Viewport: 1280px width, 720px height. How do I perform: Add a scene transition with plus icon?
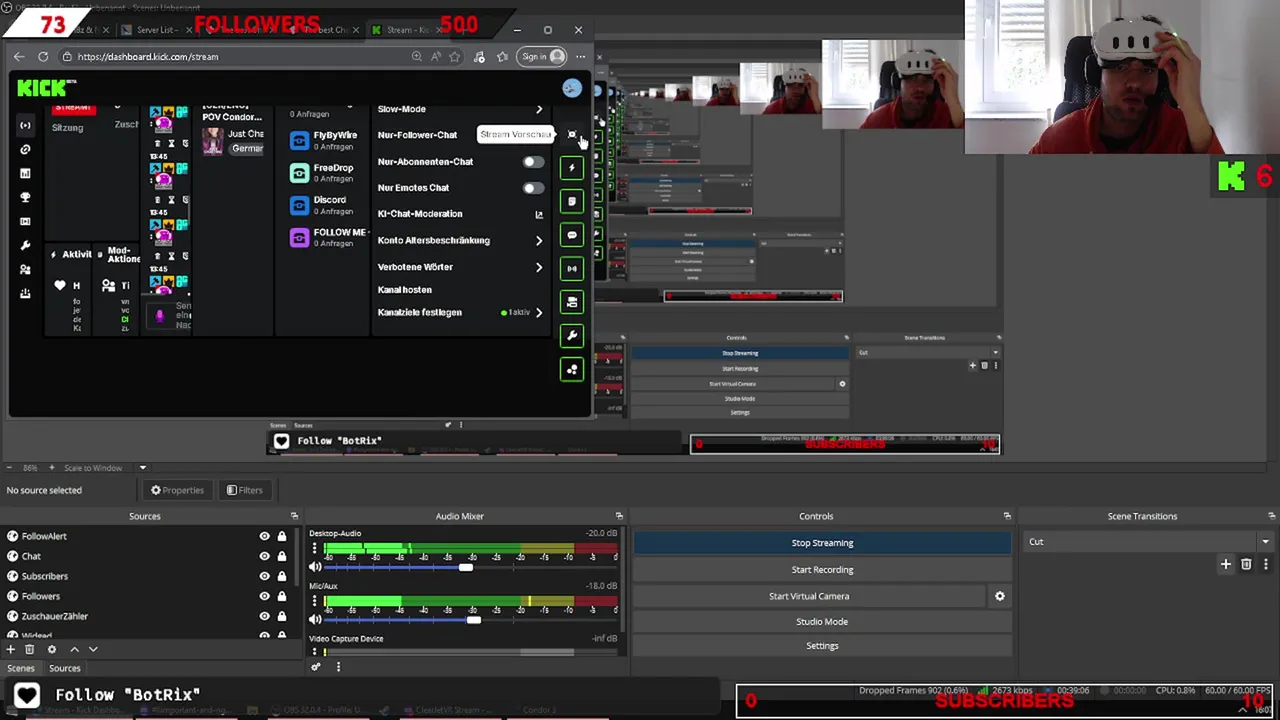pyautogui.click(x=1226, y=565)
